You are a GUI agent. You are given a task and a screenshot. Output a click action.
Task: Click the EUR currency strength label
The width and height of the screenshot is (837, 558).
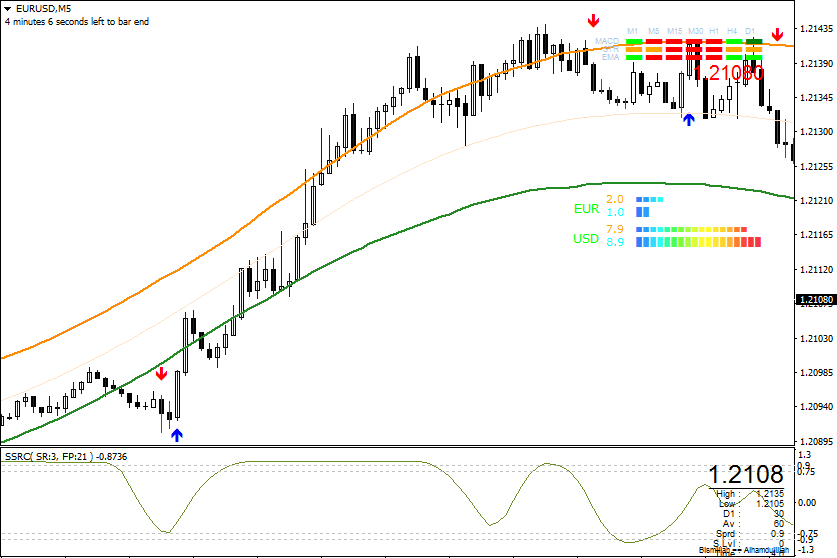pos(586,209)
